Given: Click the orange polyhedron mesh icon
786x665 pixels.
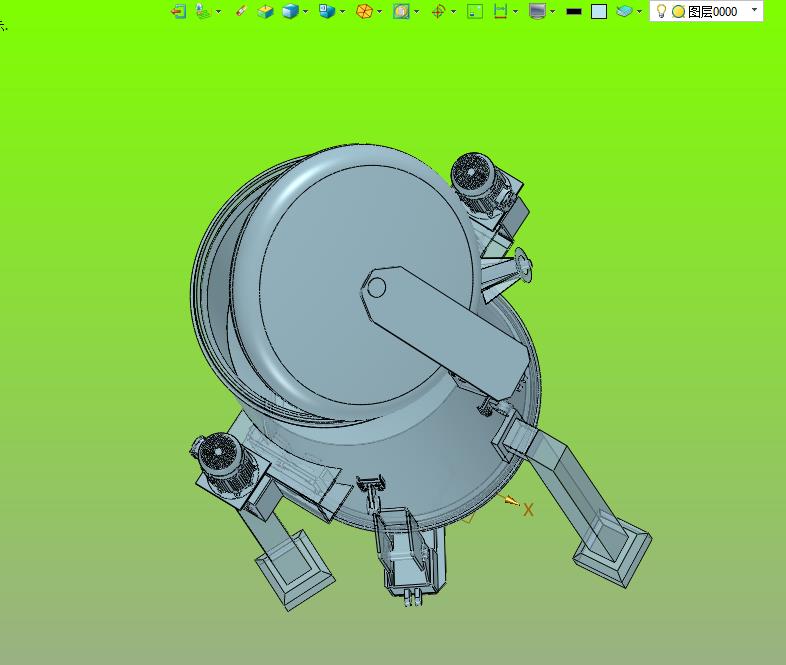Looking at the screenshot, I should [x=364, y=11].
